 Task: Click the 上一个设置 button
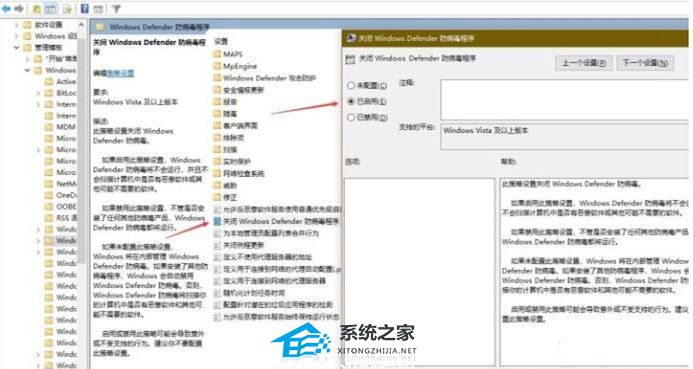[x=584, y=63]
